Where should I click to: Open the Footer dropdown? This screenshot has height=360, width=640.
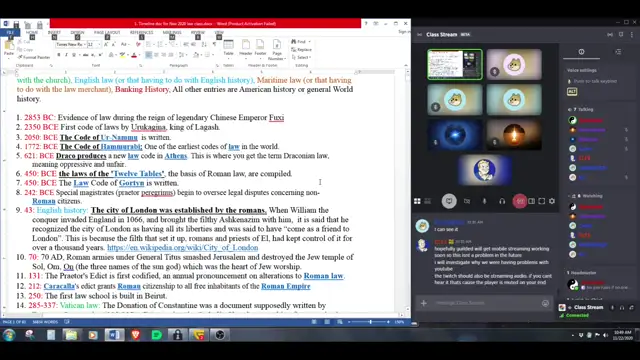click(260, 48)
